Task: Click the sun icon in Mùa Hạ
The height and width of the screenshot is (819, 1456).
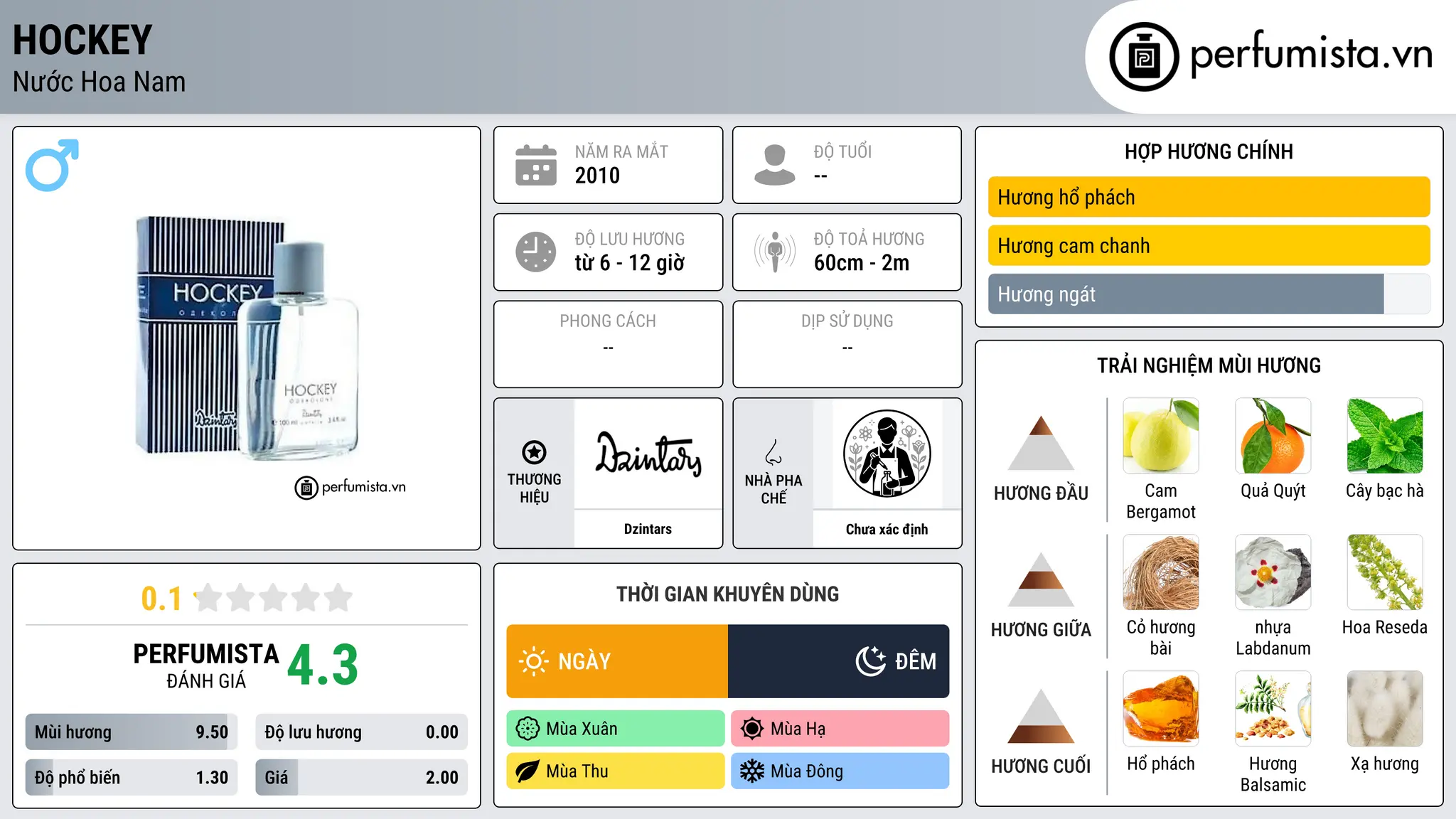Action: [752, 729]
